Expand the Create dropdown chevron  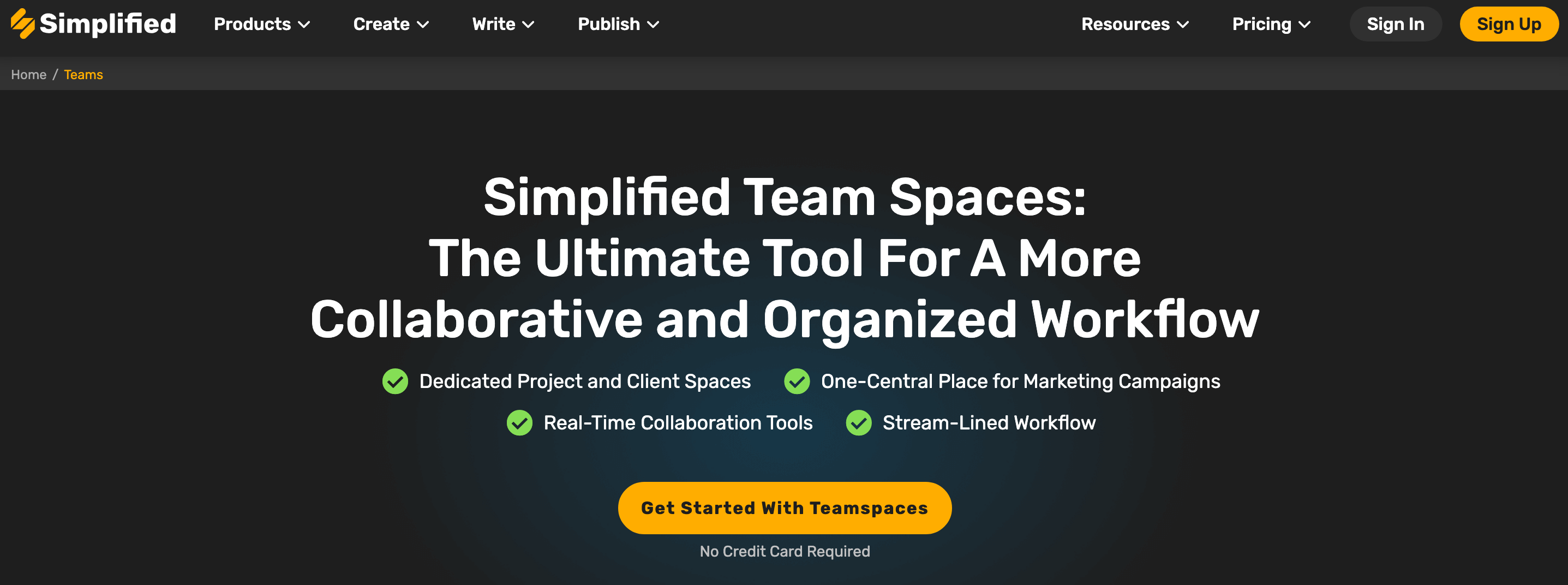point(423,25)
